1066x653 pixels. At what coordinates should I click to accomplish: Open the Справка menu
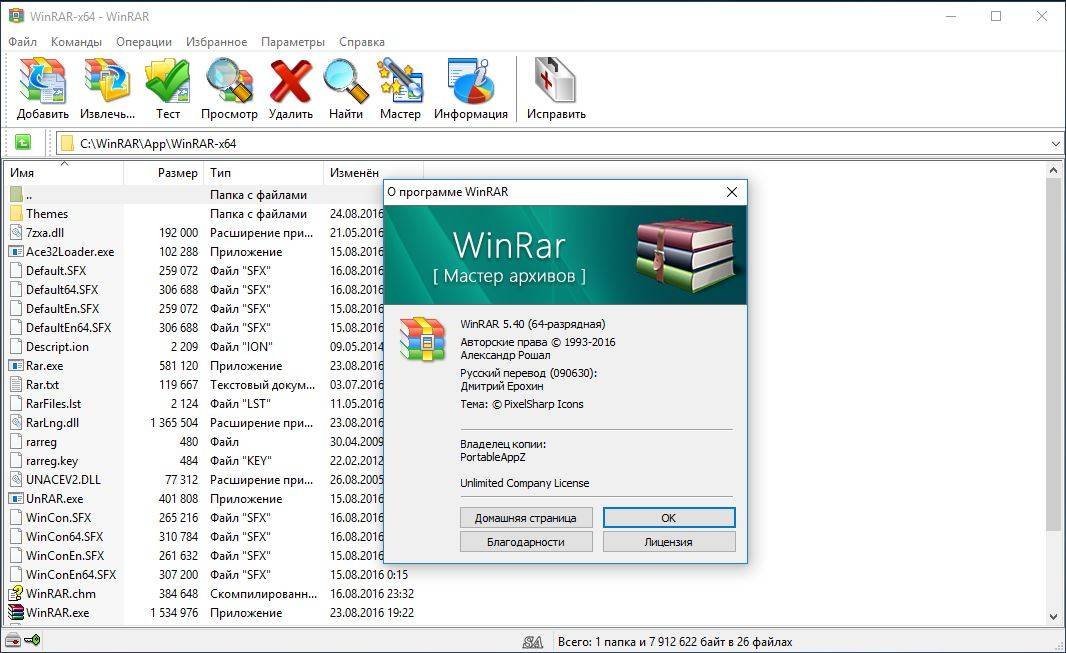[x=362, y=41]
